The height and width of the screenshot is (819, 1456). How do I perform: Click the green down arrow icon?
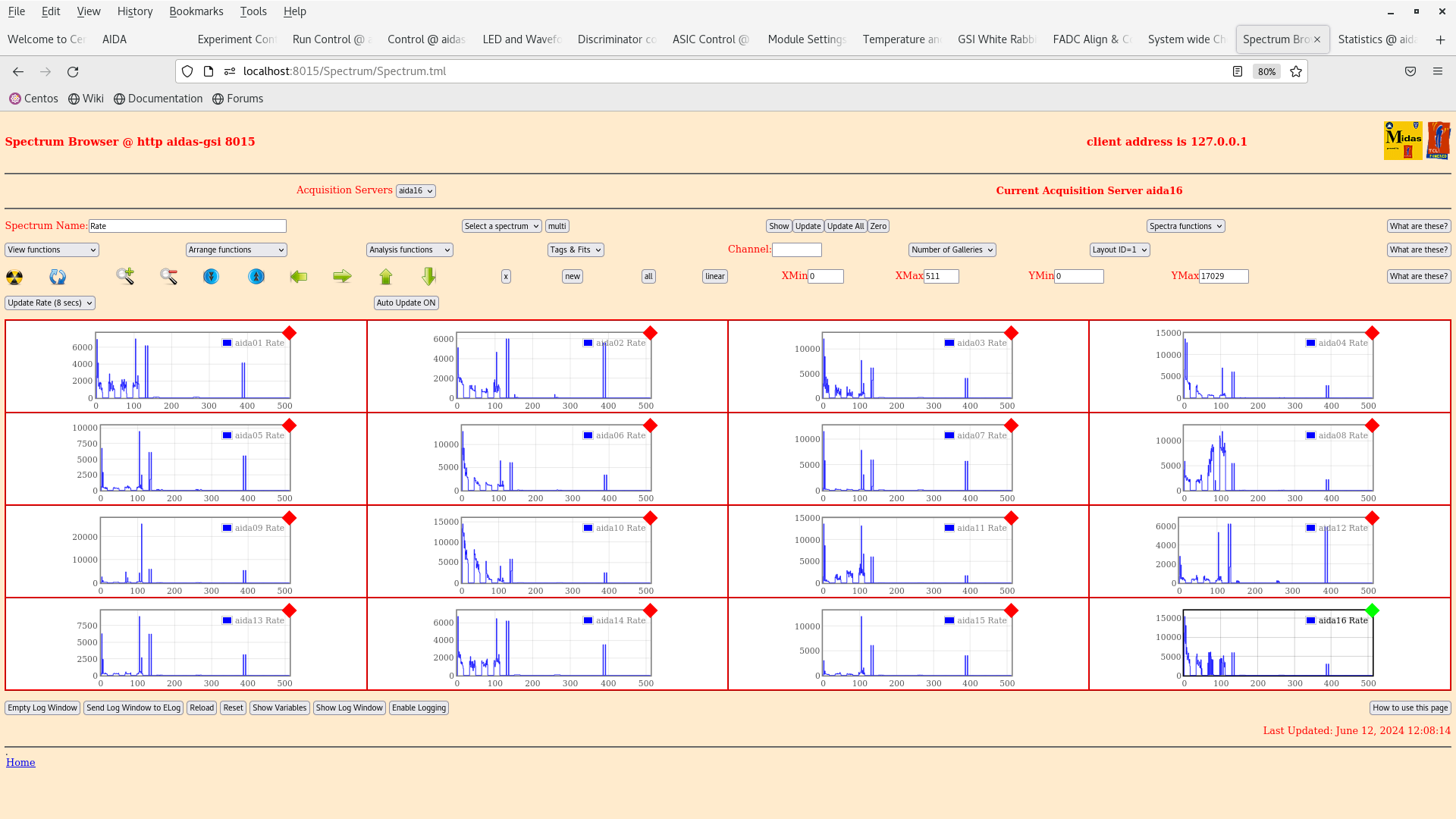coord(428,277)
